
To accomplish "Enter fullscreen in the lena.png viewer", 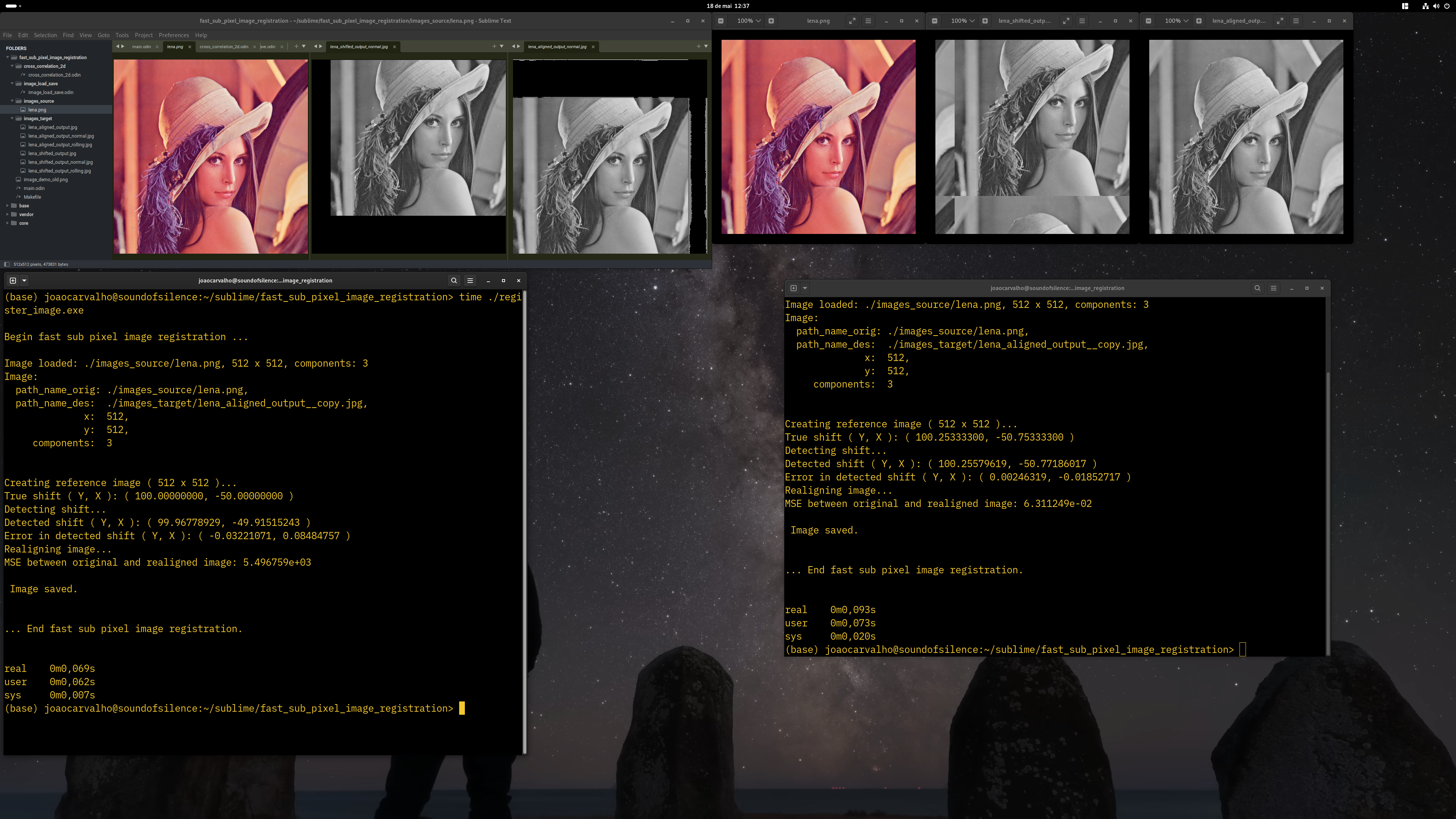I will click(852, 21).
